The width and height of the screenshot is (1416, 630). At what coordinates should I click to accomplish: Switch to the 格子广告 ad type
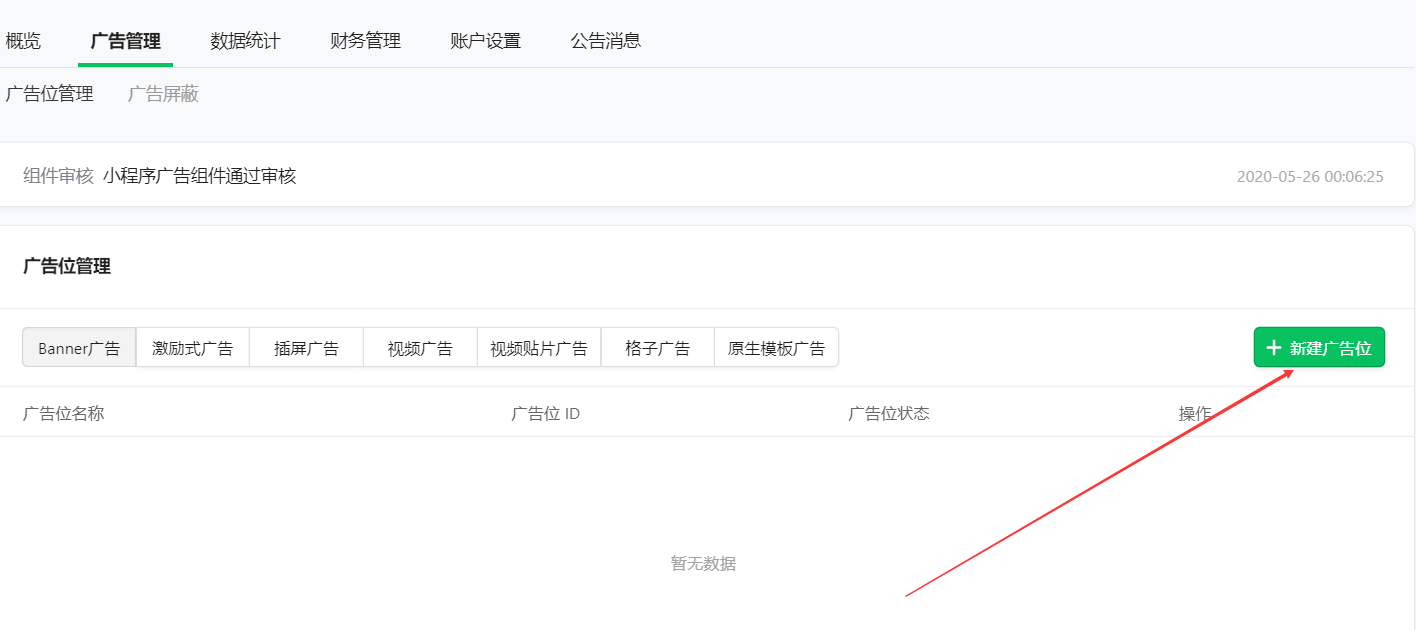(x=657, y=348)
